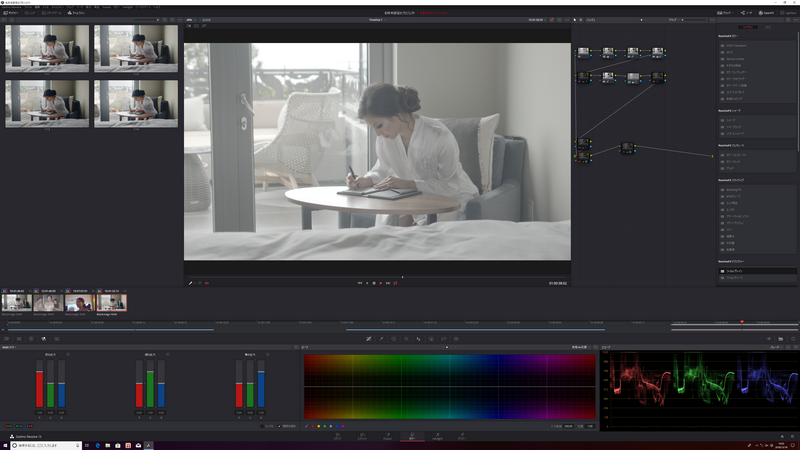Play the clip forward in viewer
This screenshot has height=450, width=800.
(381, 283)
